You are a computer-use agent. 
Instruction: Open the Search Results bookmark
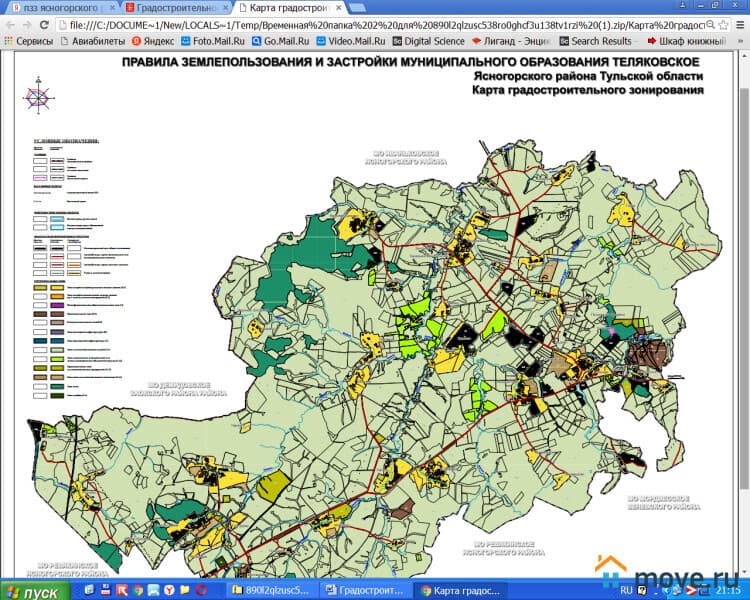(596, 41)
